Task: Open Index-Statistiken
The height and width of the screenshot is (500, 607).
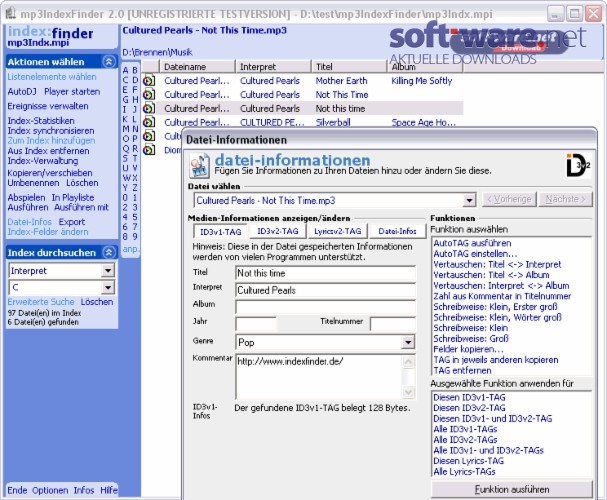Action: click(41, 121)
